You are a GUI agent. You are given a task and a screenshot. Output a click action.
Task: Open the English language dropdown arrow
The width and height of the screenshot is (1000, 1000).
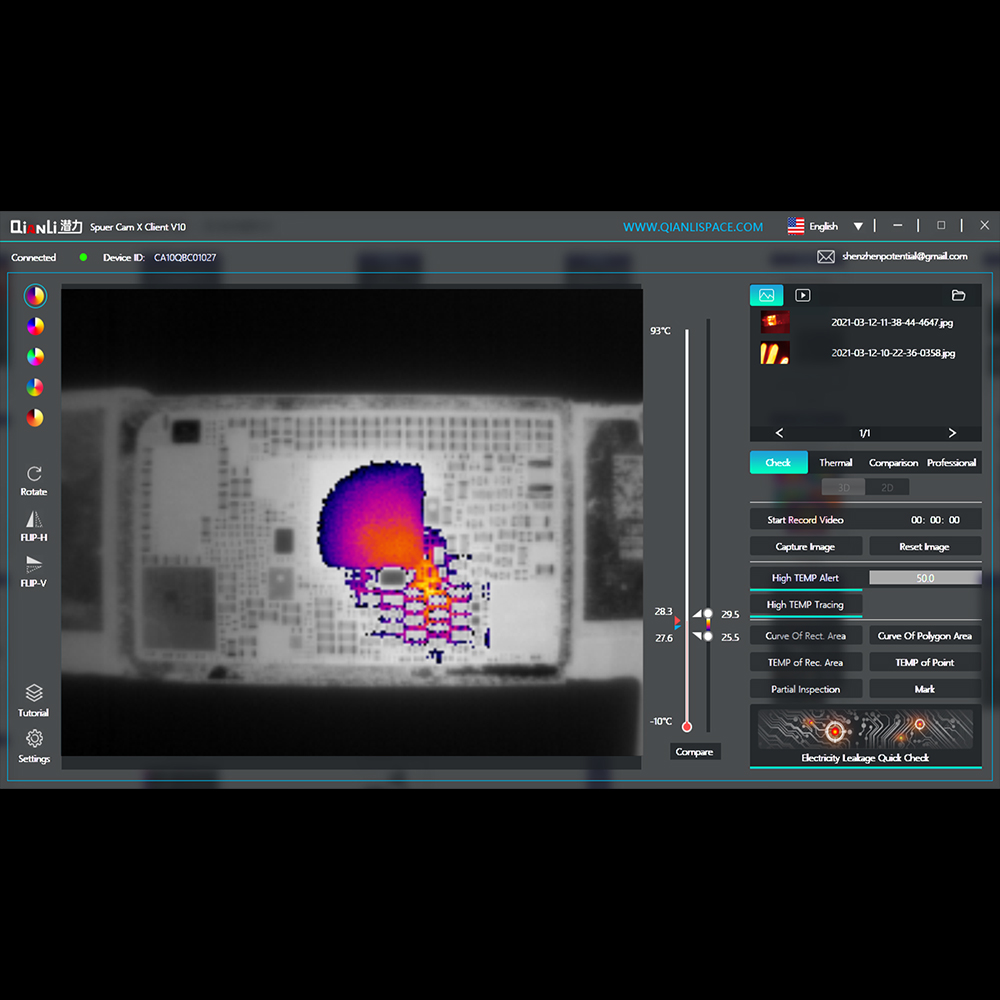[858, 226]
